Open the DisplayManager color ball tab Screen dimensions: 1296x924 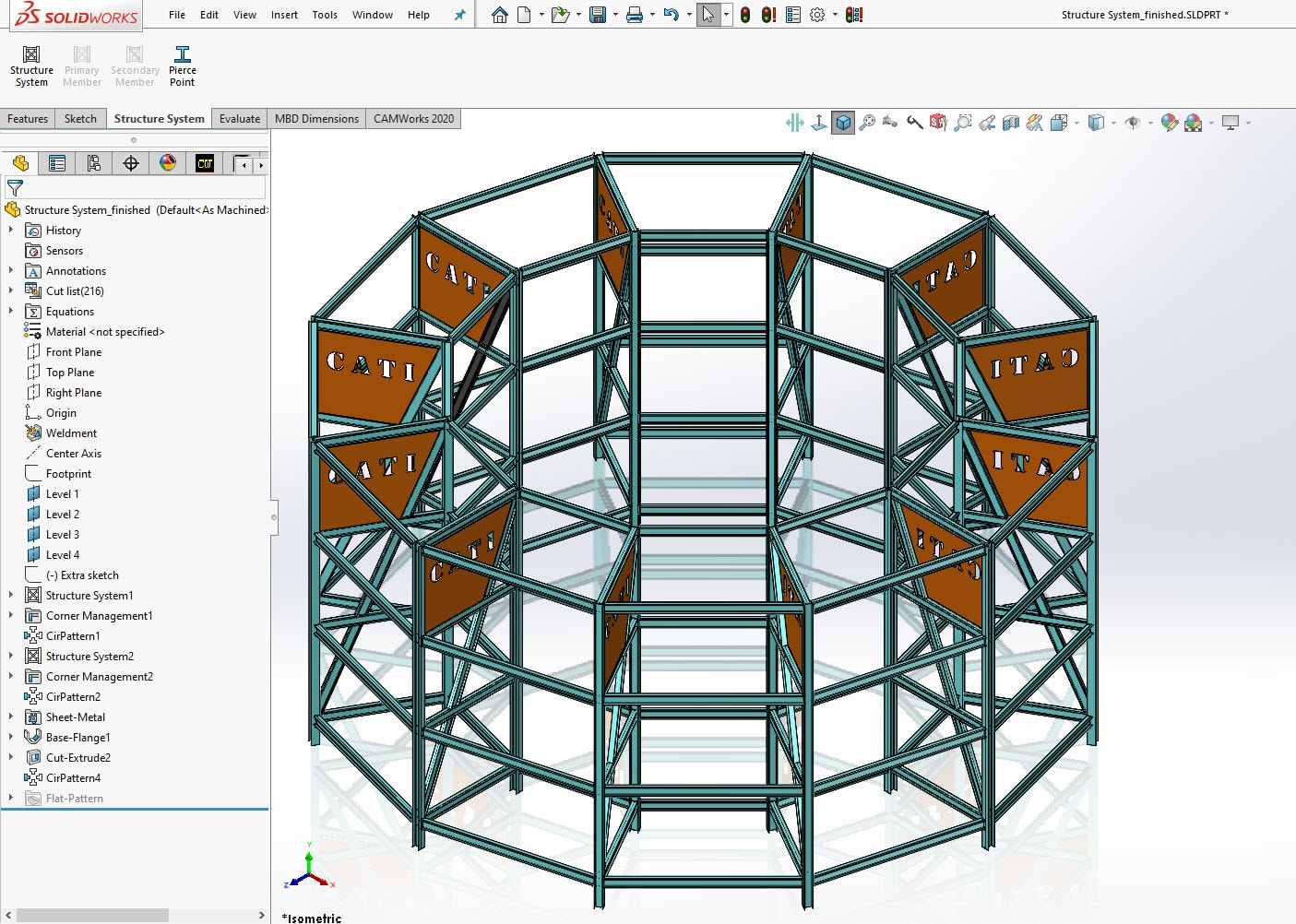168,163
